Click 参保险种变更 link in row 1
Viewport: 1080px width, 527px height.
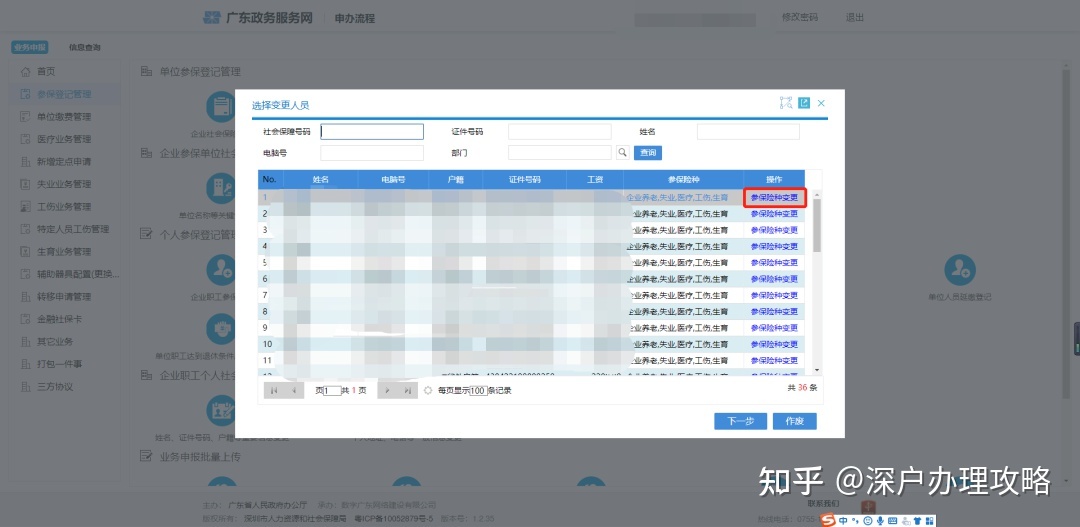point(774,197)
